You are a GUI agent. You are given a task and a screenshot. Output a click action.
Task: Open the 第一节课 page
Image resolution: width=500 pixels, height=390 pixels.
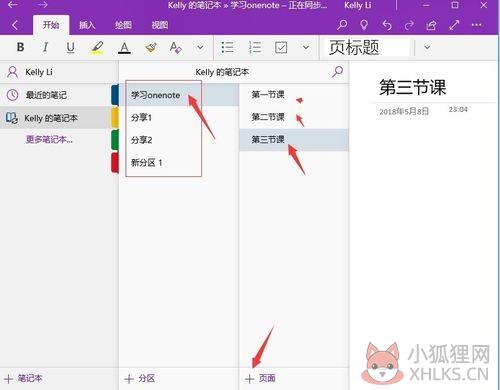tap(294, 95)
